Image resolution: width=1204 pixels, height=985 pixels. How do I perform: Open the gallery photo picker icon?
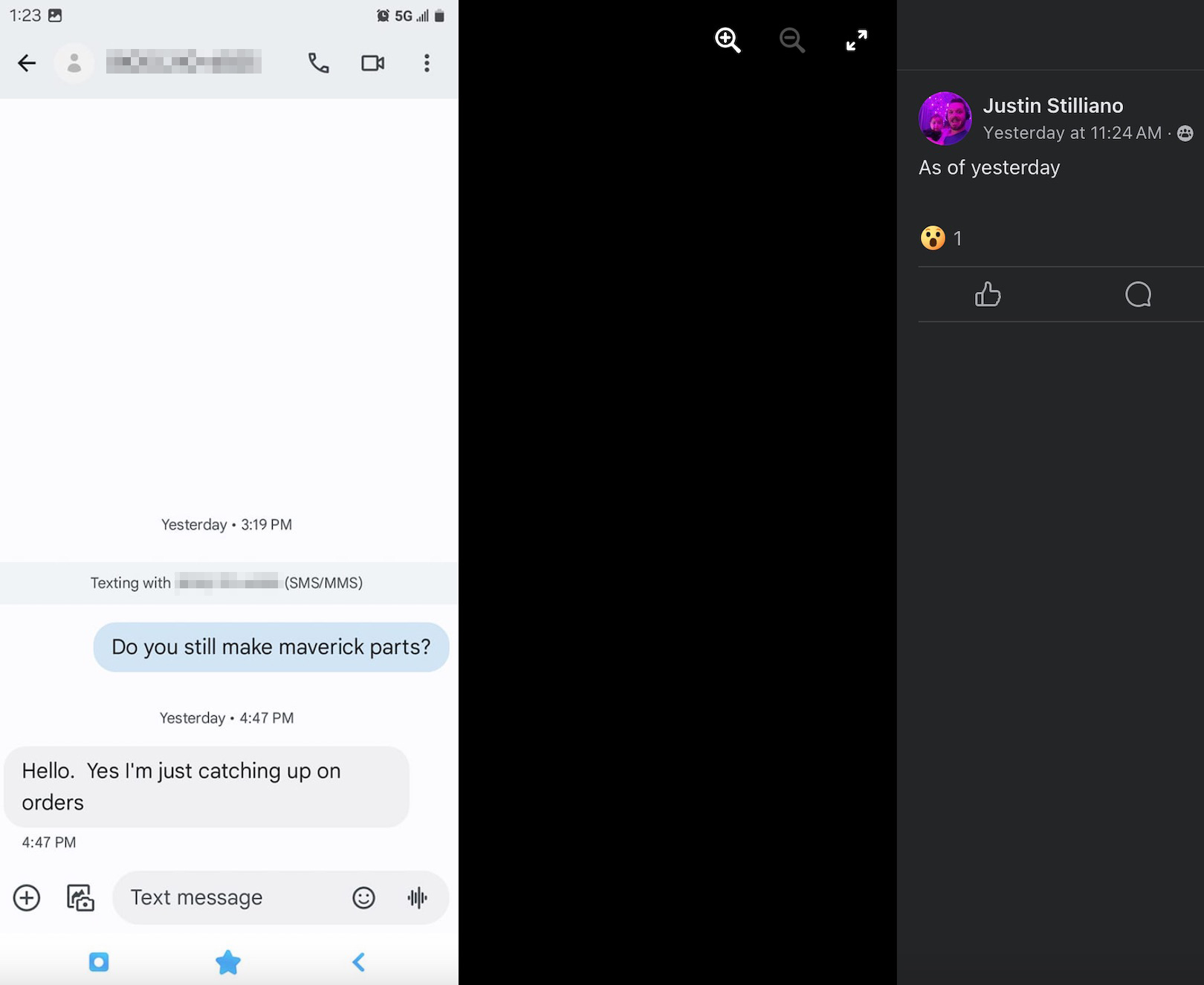pos(80,897)
